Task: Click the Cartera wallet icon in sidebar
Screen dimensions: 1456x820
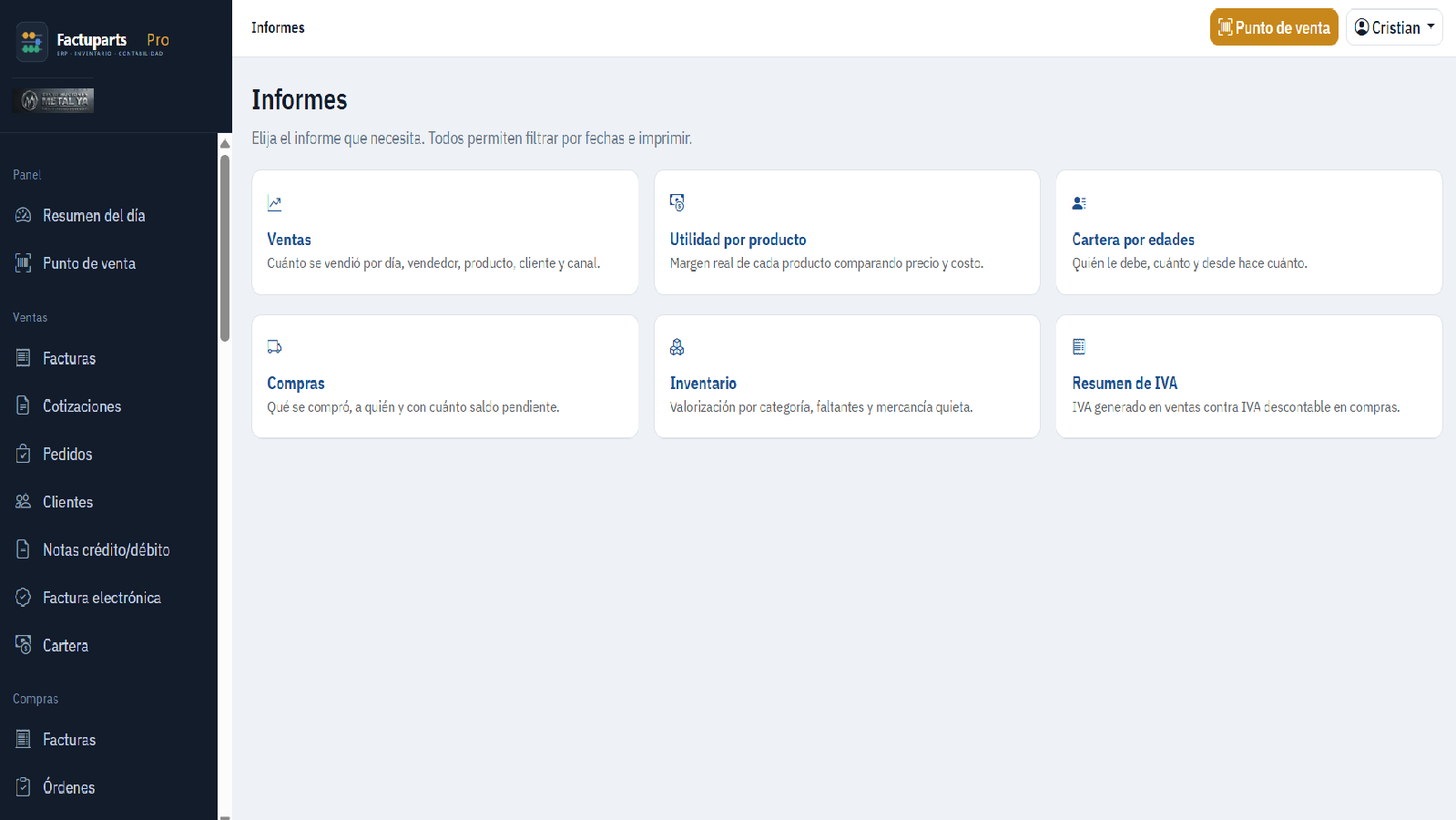Action: [24, 645]
